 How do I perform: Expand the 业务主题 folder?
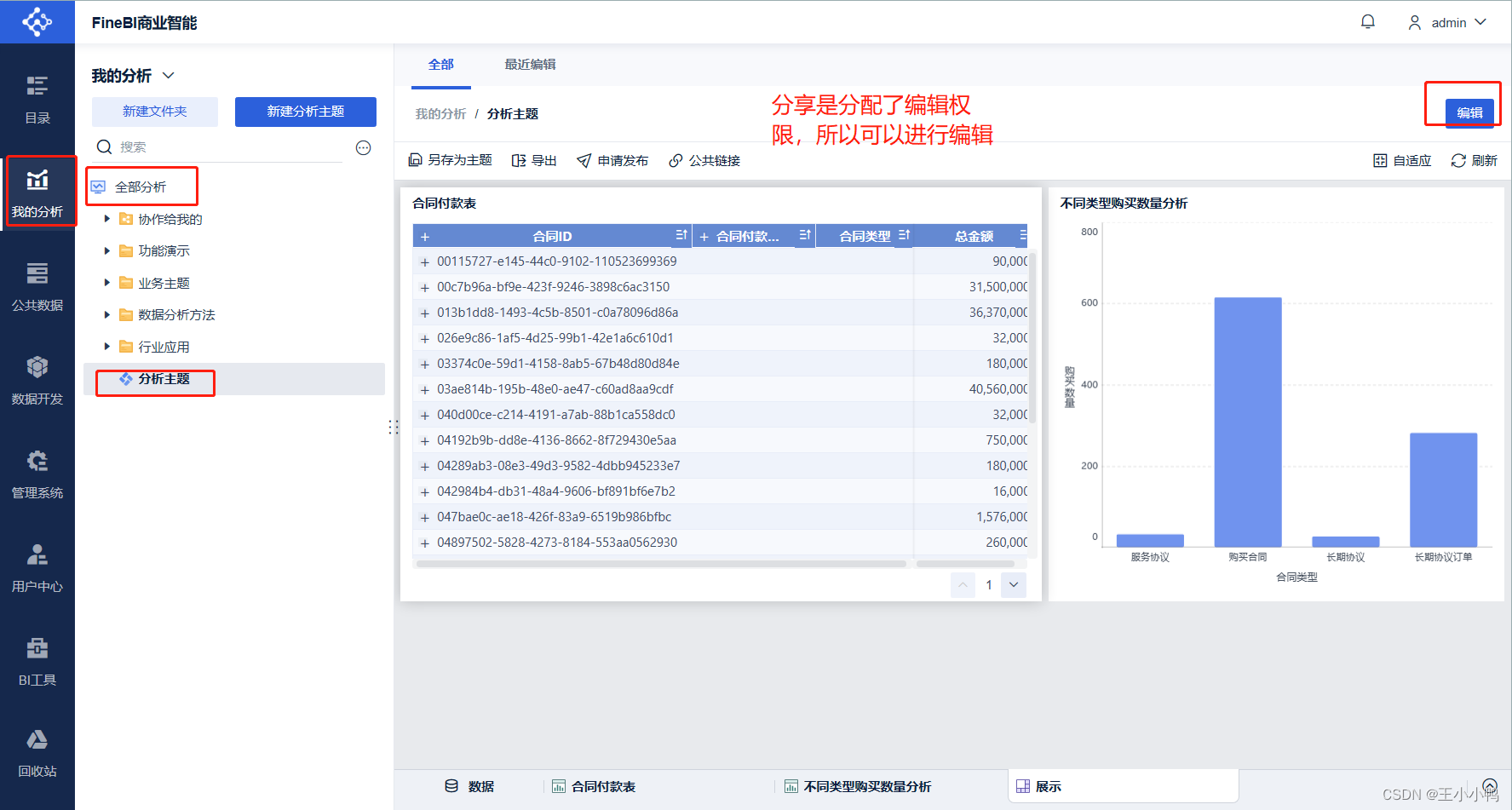coord(106,283)
